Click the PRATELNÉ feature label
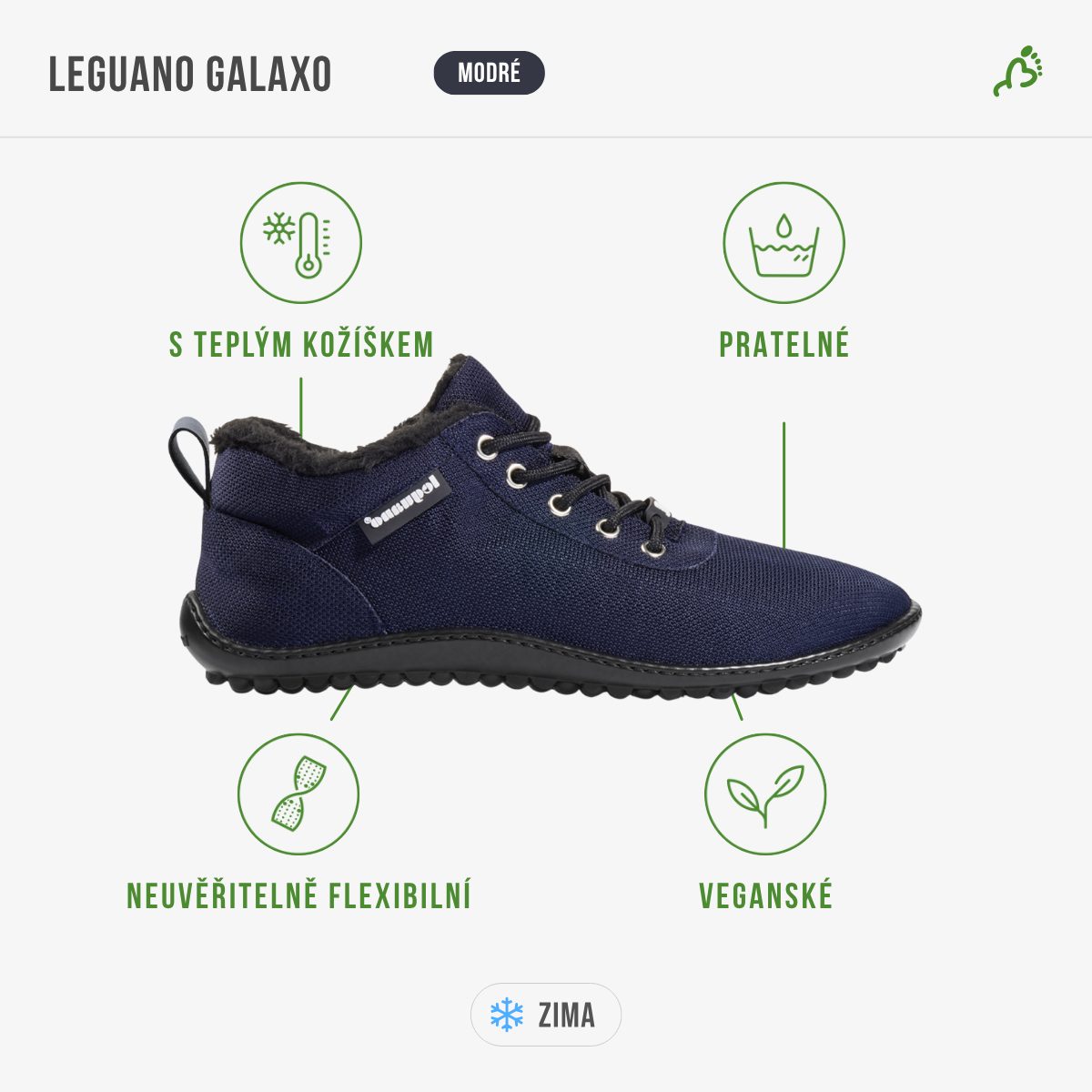Viewport: 1092px width, 1092px height. coord(784,345)
